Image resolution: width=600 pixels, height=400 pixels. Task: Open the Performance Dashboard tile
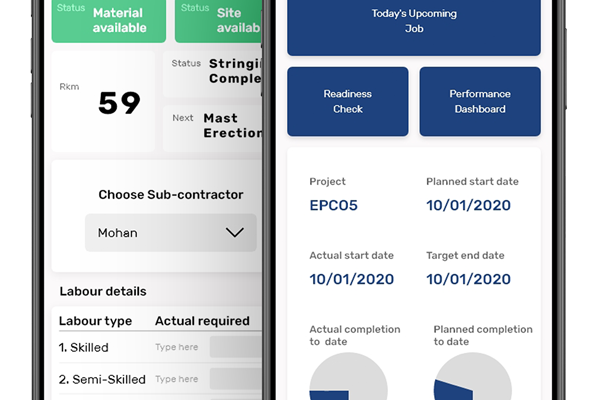480,101
